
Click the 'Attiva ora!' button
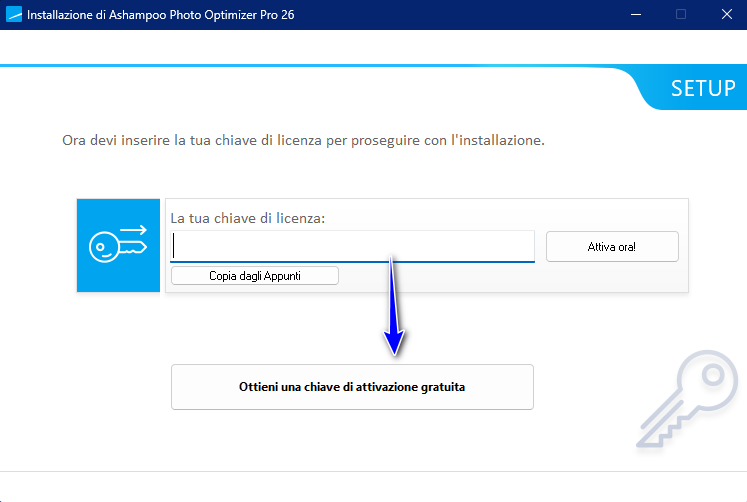pos(612,247)
